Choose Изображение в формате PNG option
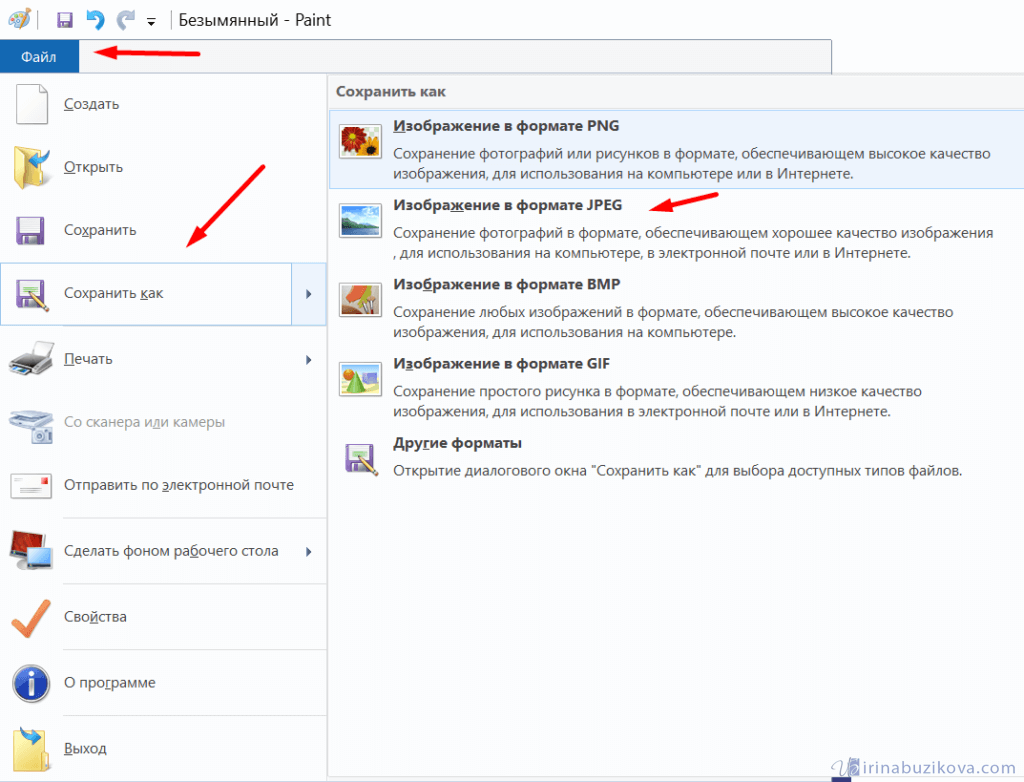 click(x=506, y=126)
